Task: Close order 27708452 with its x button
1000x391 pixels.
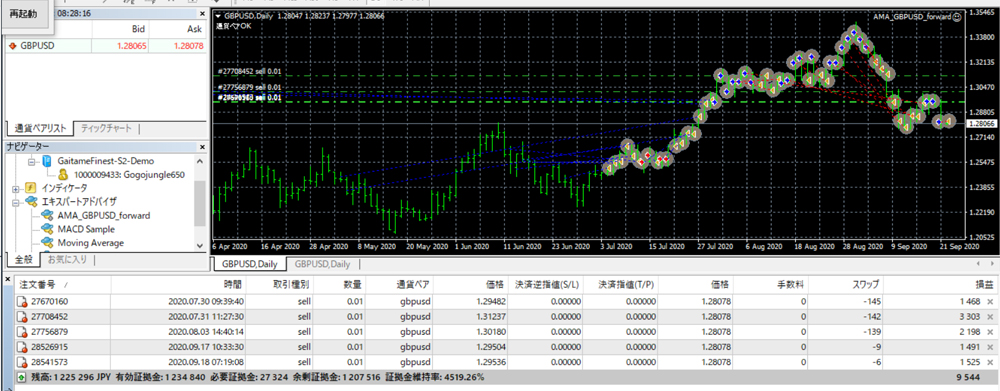Action: [990, 316]
